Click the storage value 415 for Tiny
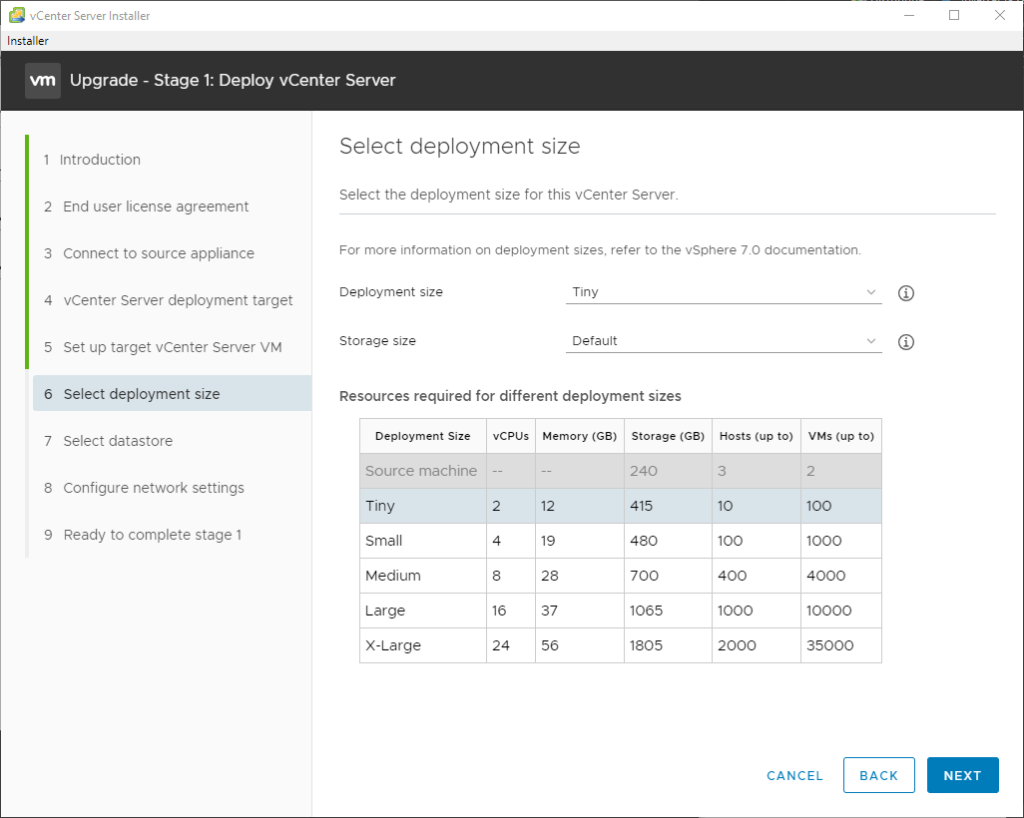 point(641,506)
